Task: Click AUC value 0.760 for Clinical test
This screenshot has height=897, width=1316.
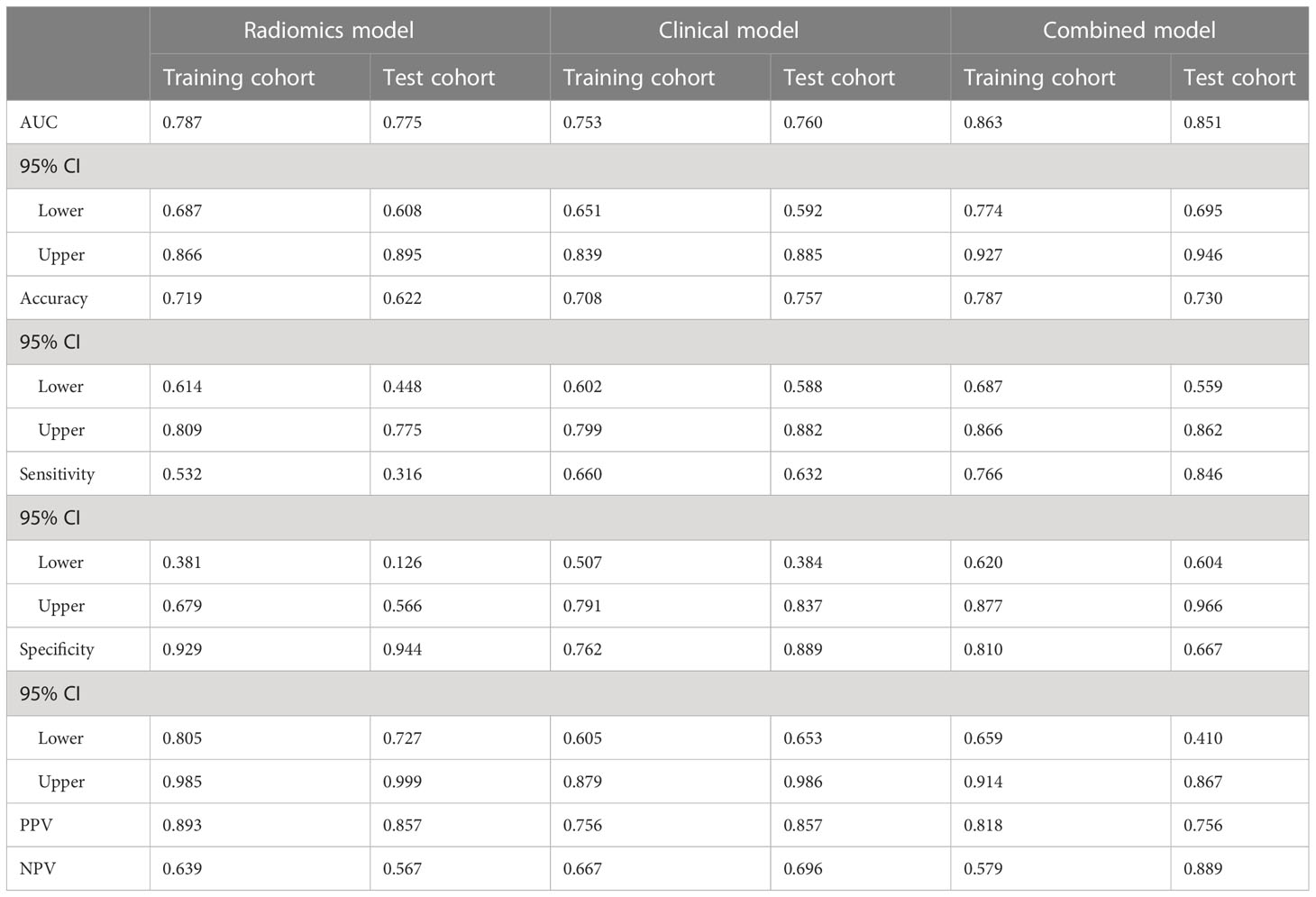Action: (803, 123)
